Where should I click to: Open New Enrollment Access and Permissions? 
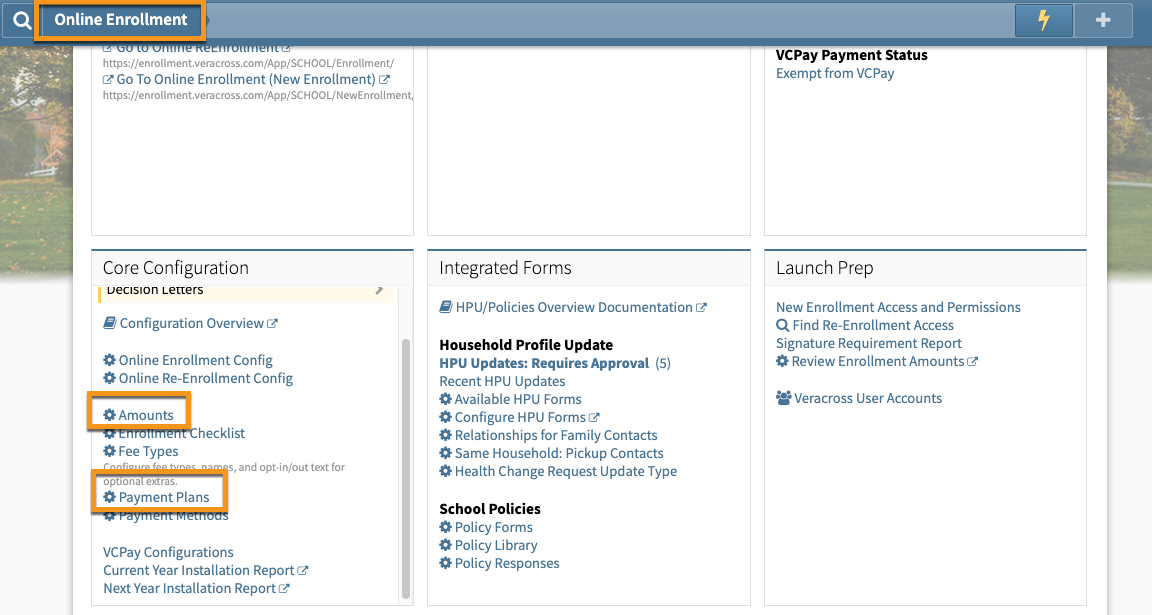(898, 307)
